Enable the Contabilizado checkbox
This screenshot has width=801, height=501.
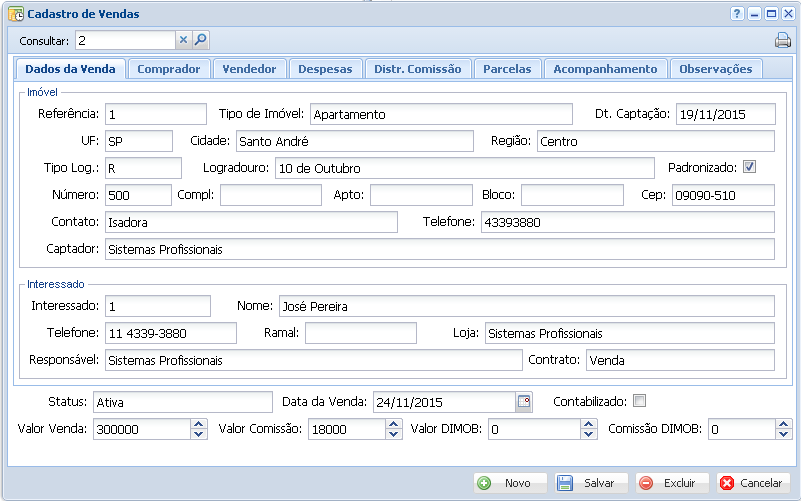click(640, 401)
